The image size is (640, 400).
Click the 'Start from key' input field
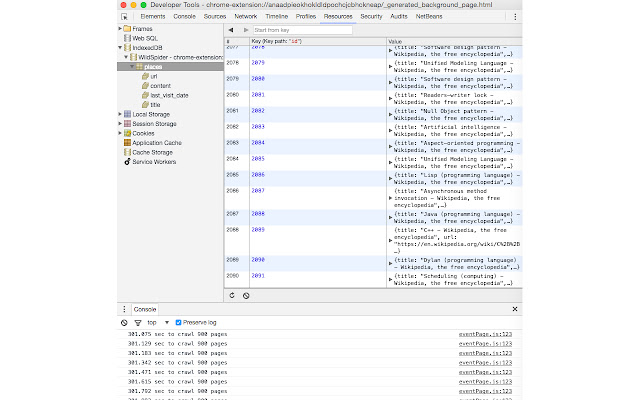(x=300, y=30)
